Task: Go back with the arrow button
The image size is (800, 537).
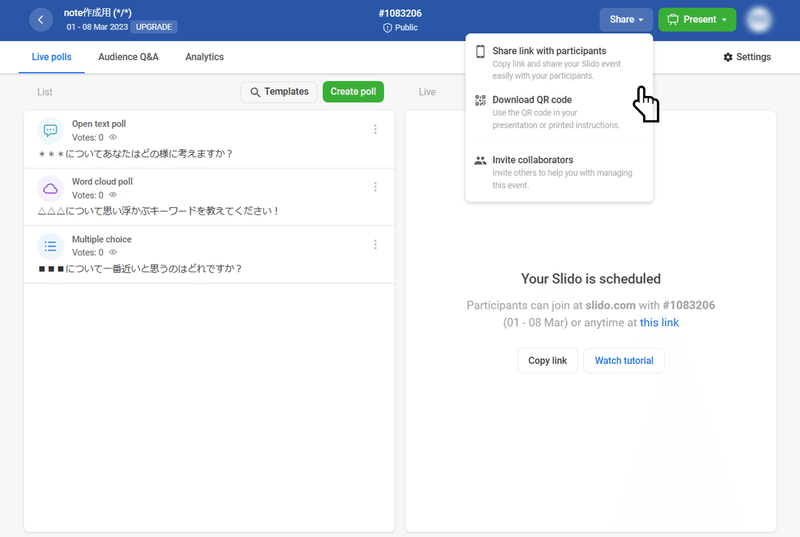Action: point(41,20)
